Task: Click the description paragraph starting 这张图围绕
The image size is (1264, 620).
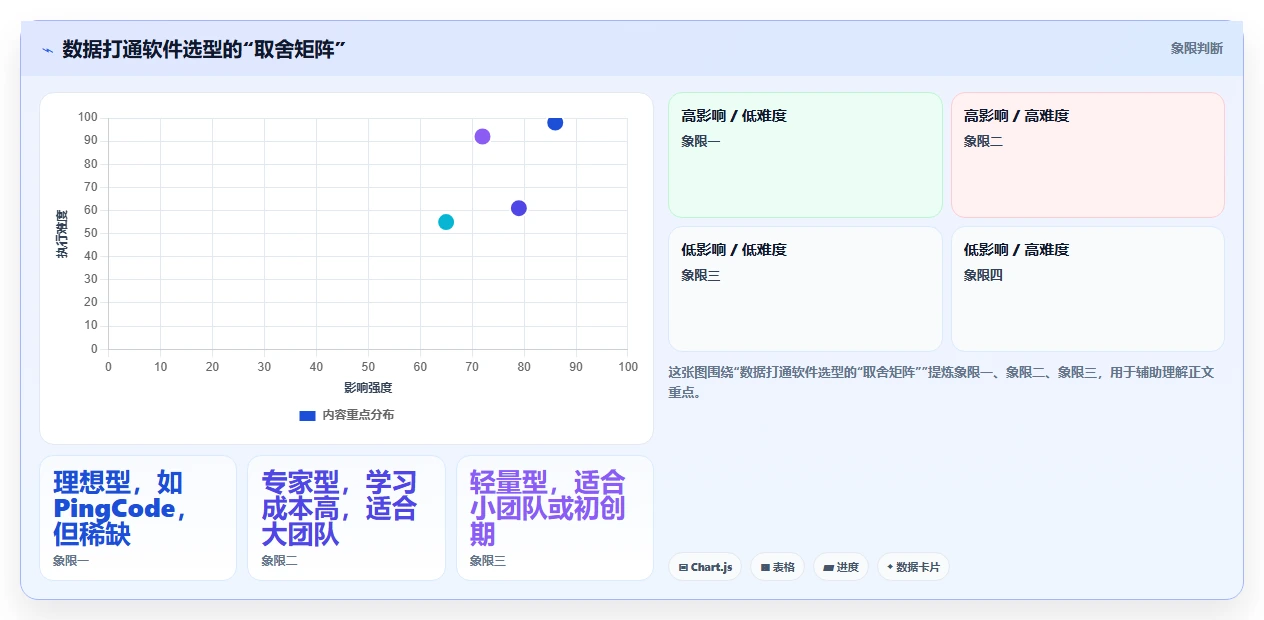Action: (x=941, y=382)
